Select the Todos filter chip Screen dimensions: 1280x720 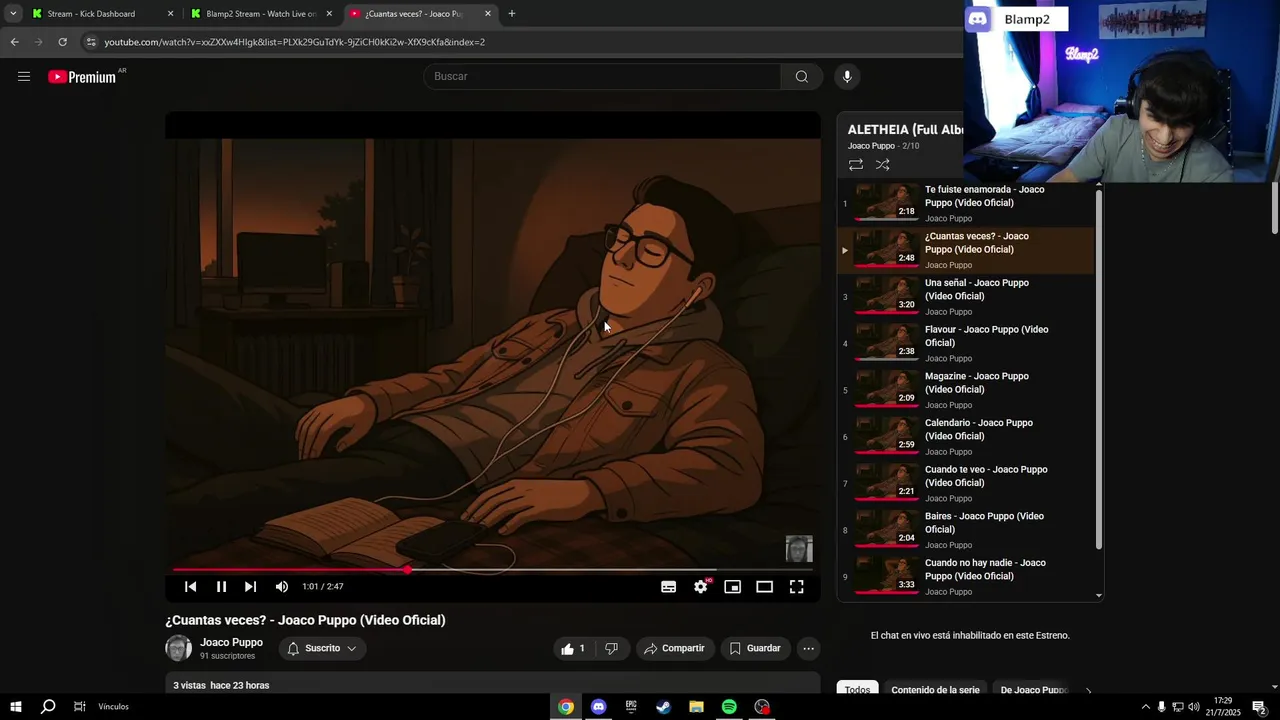tap(857, 690)
